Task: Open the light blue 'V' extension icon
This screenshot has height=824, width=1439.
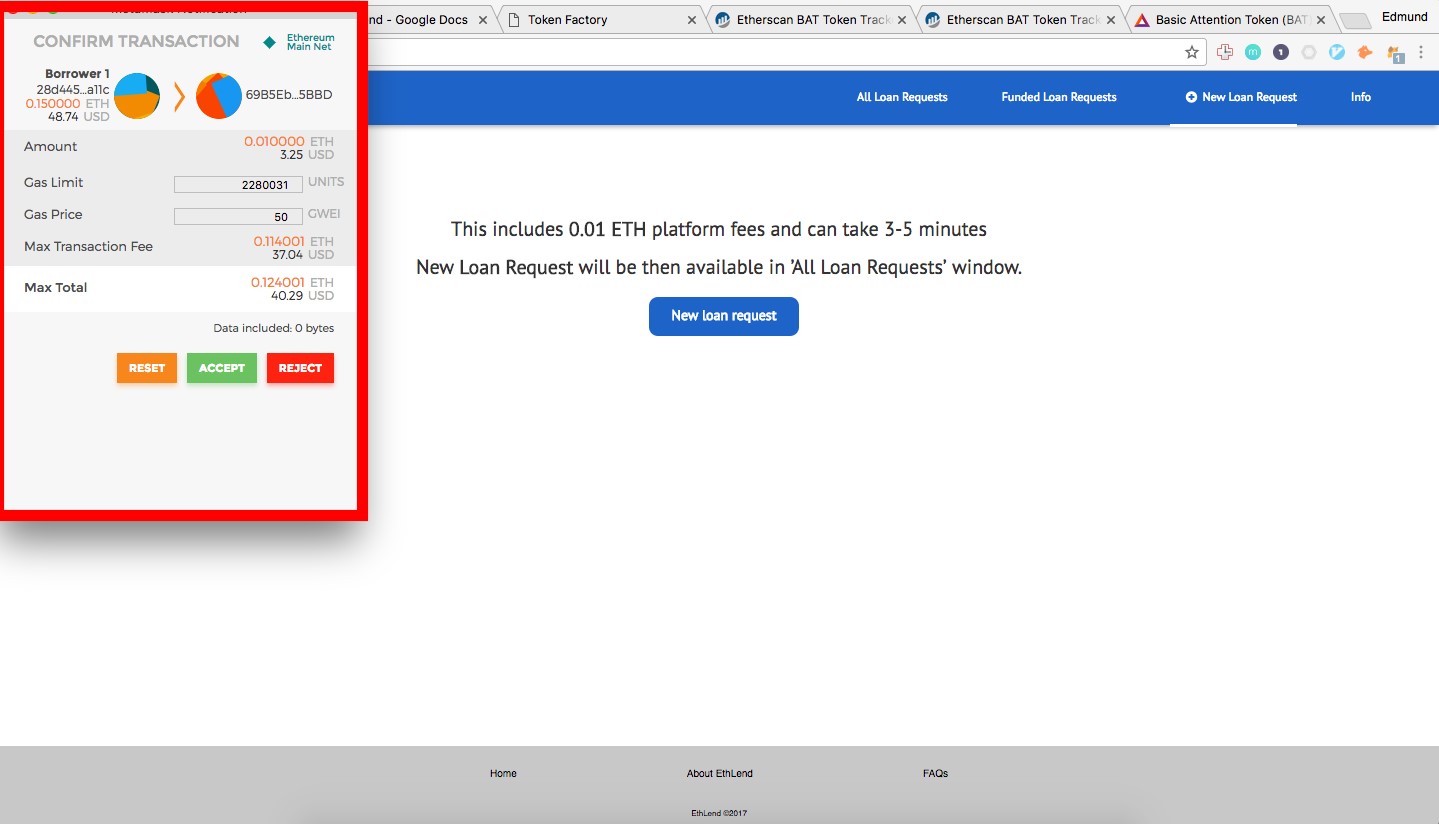Action: [1337, 52]
